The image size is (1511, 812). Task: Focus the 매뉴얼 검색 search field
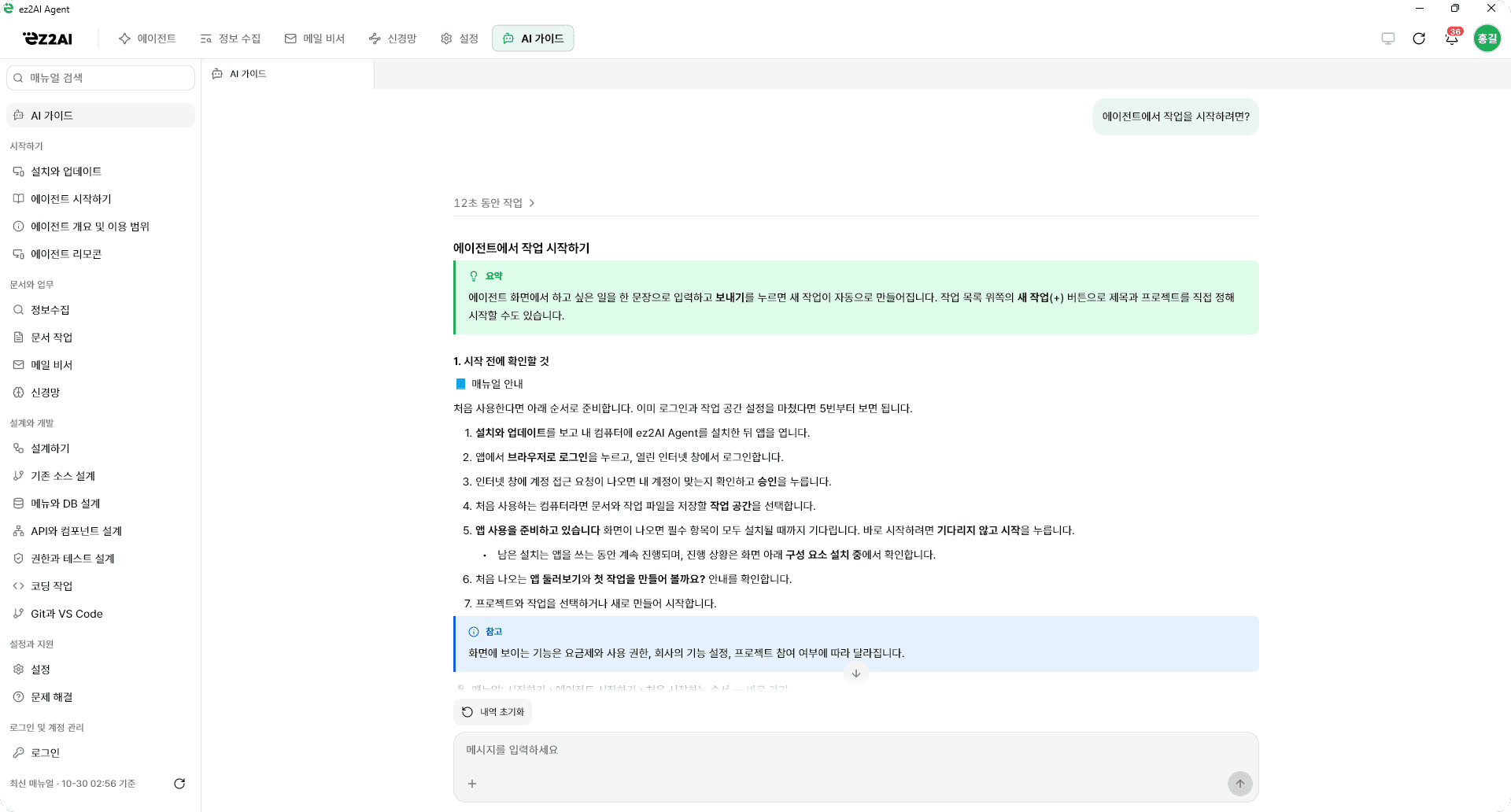[101, 78]
